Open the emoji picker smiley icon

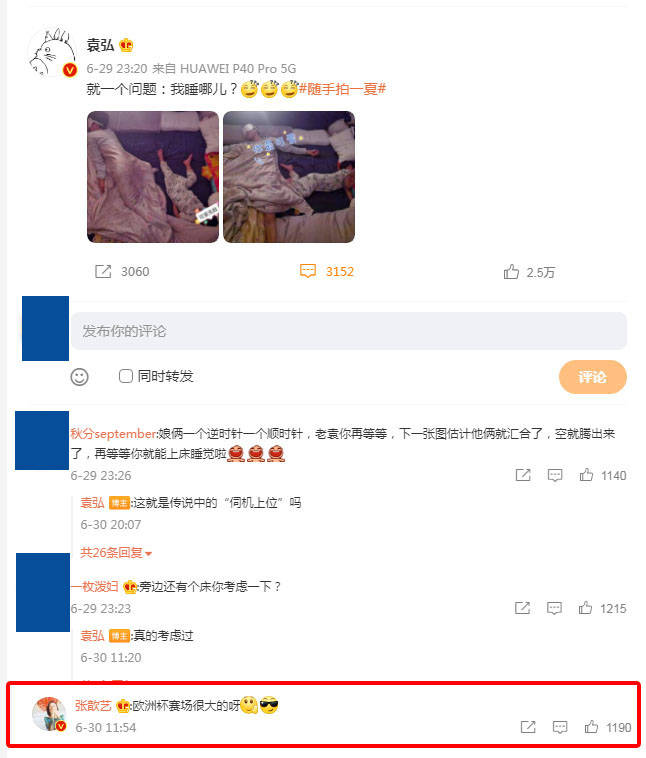tap(80, 377)
